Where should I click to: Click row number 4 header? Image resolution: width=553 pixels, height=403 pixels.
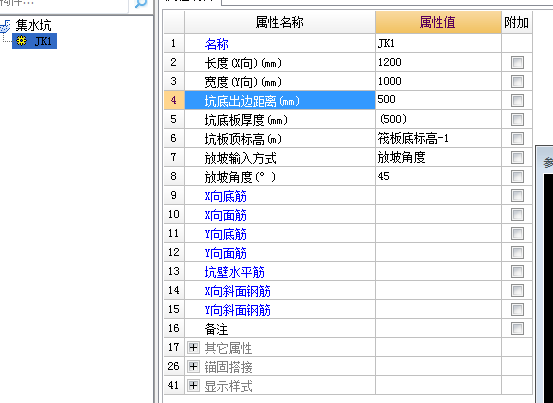(x=174, y=100)
